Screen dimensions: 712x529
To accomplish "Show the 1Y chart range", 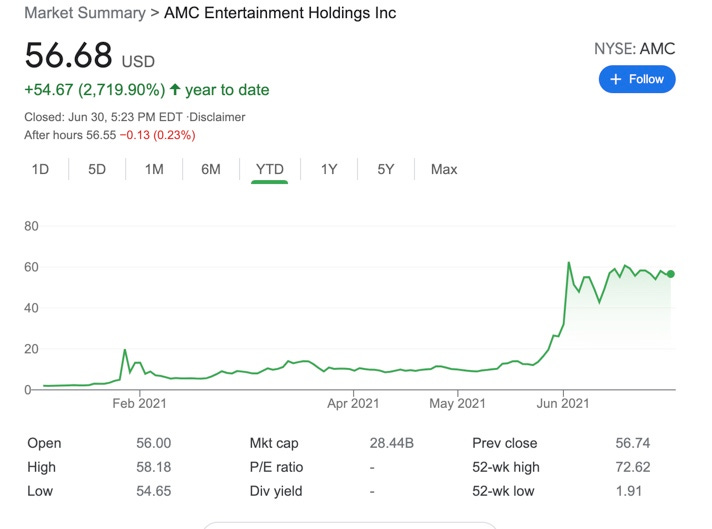I will 329,169.
